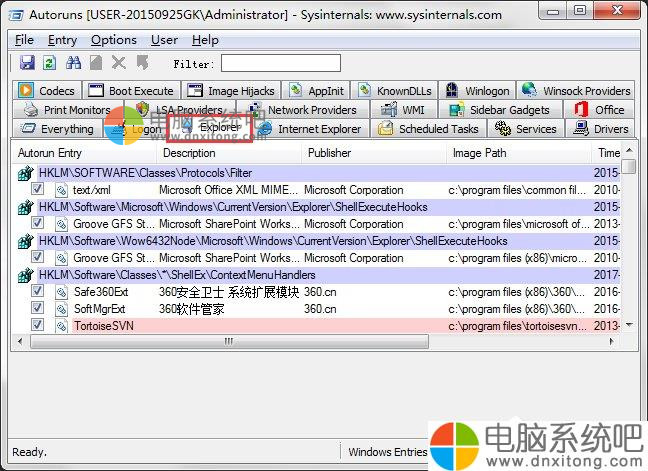Switch to the Network Providers tab
The height and width of the screenshot is (471, 648).
click(x=304, y=110)
